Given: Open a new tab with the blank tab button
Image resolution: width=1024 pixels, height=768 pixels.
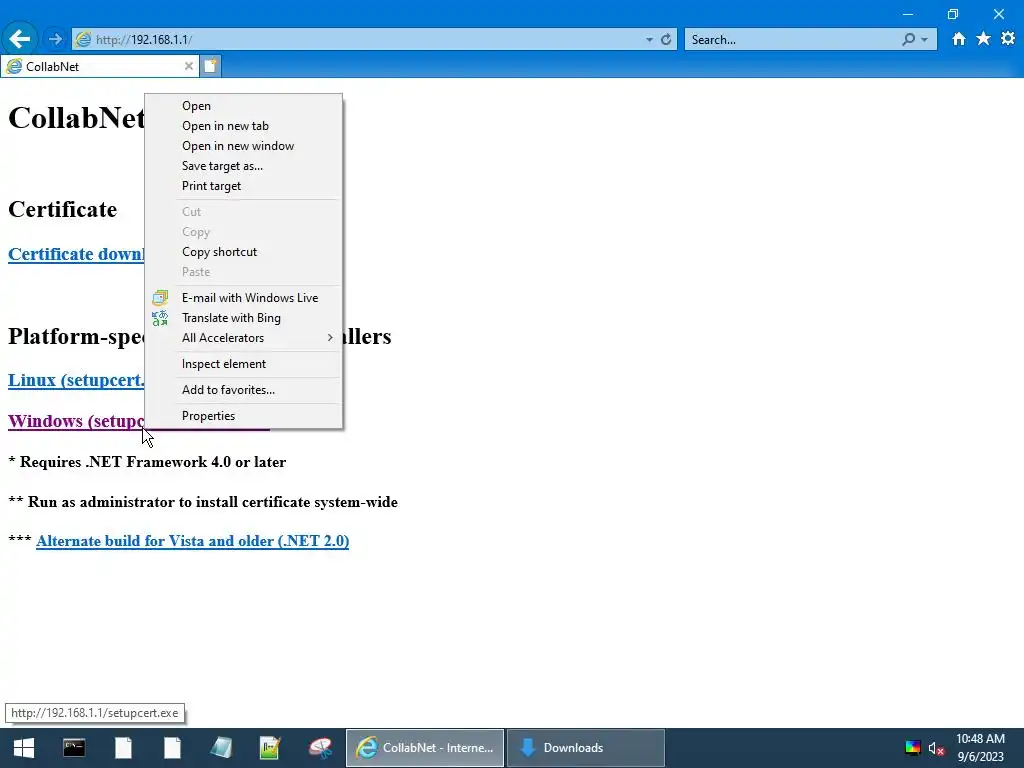Looking at the screenshot, I should (x=210, y=66).
